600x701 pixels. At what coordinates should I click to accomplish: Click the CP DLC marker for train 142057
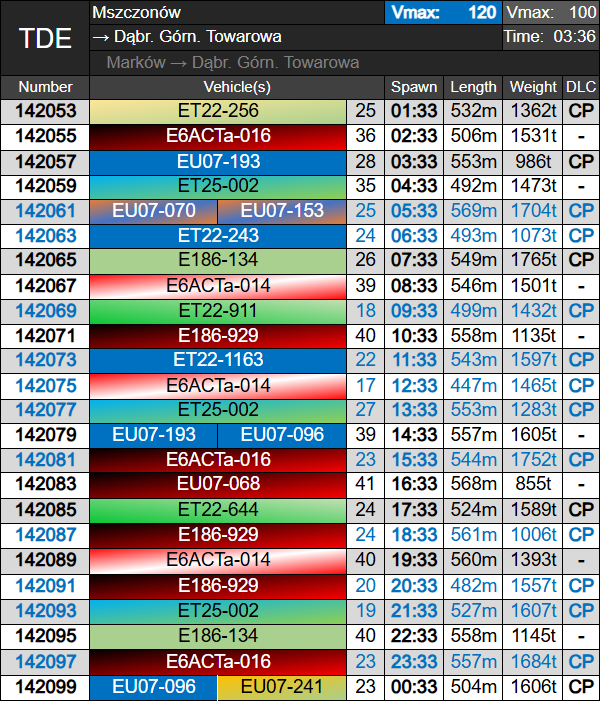pyautogui.click(x=580, y=161)
